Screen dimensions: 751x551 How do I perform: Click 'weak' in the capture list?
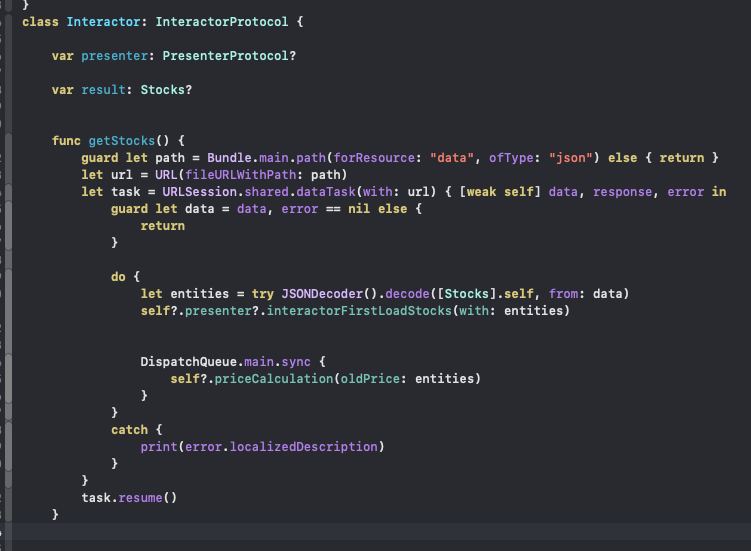[x=481, y=192]
